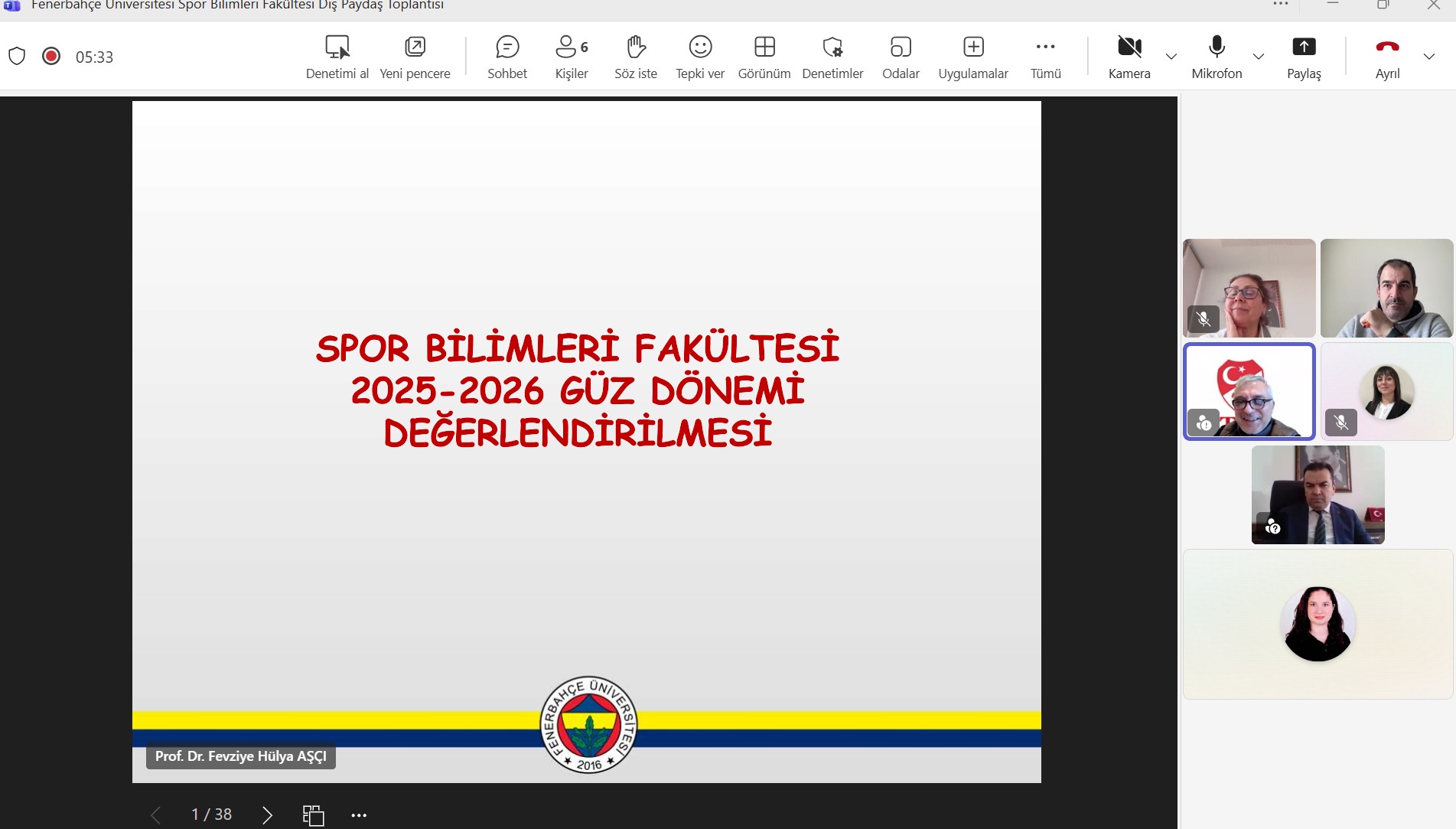Mute the Mikrofon
The width and height of the screenshot is (1456, 829).
tap(1217, 57)
